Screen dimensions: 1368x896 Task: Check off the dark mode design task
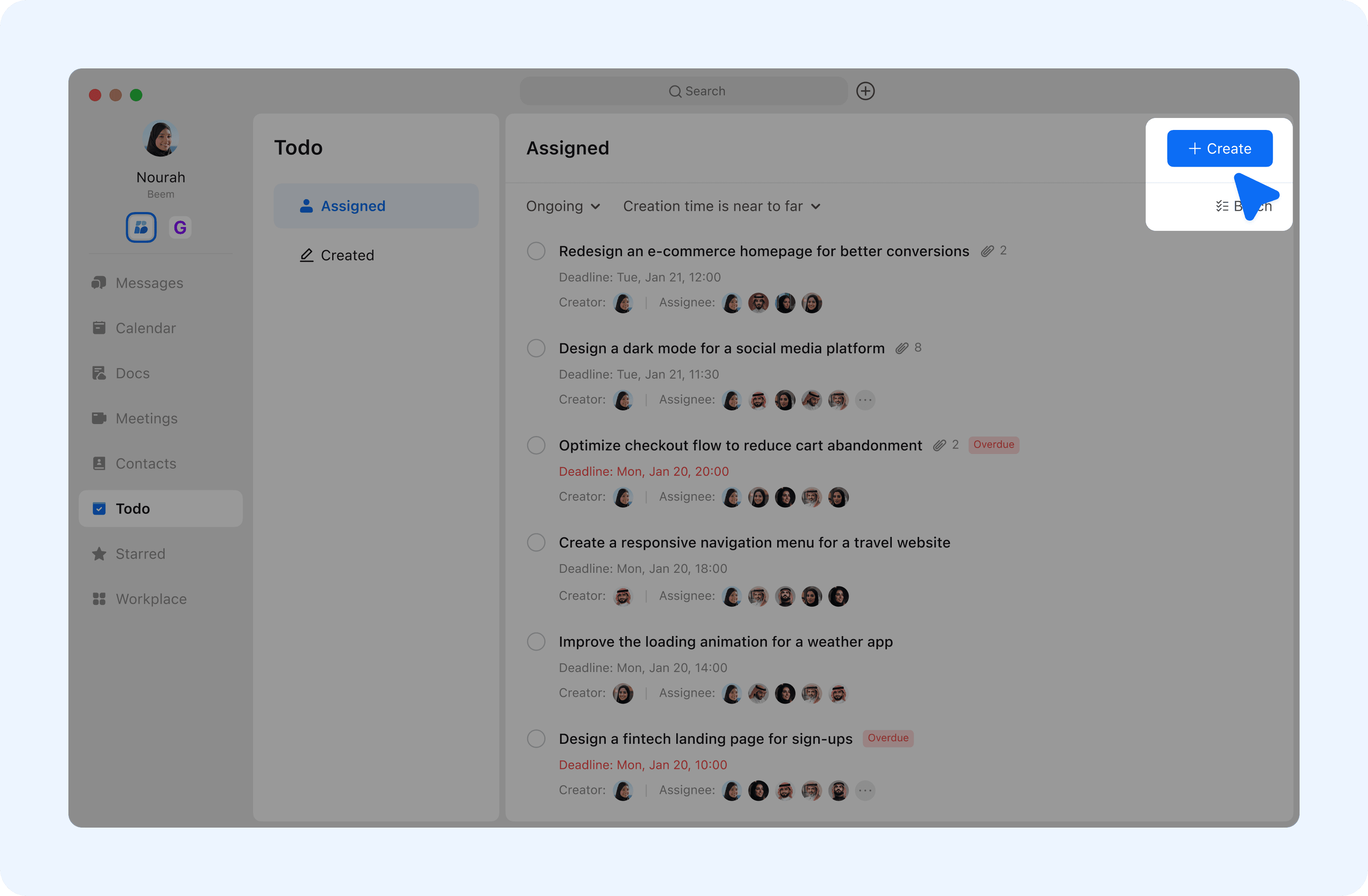(536, 348)
